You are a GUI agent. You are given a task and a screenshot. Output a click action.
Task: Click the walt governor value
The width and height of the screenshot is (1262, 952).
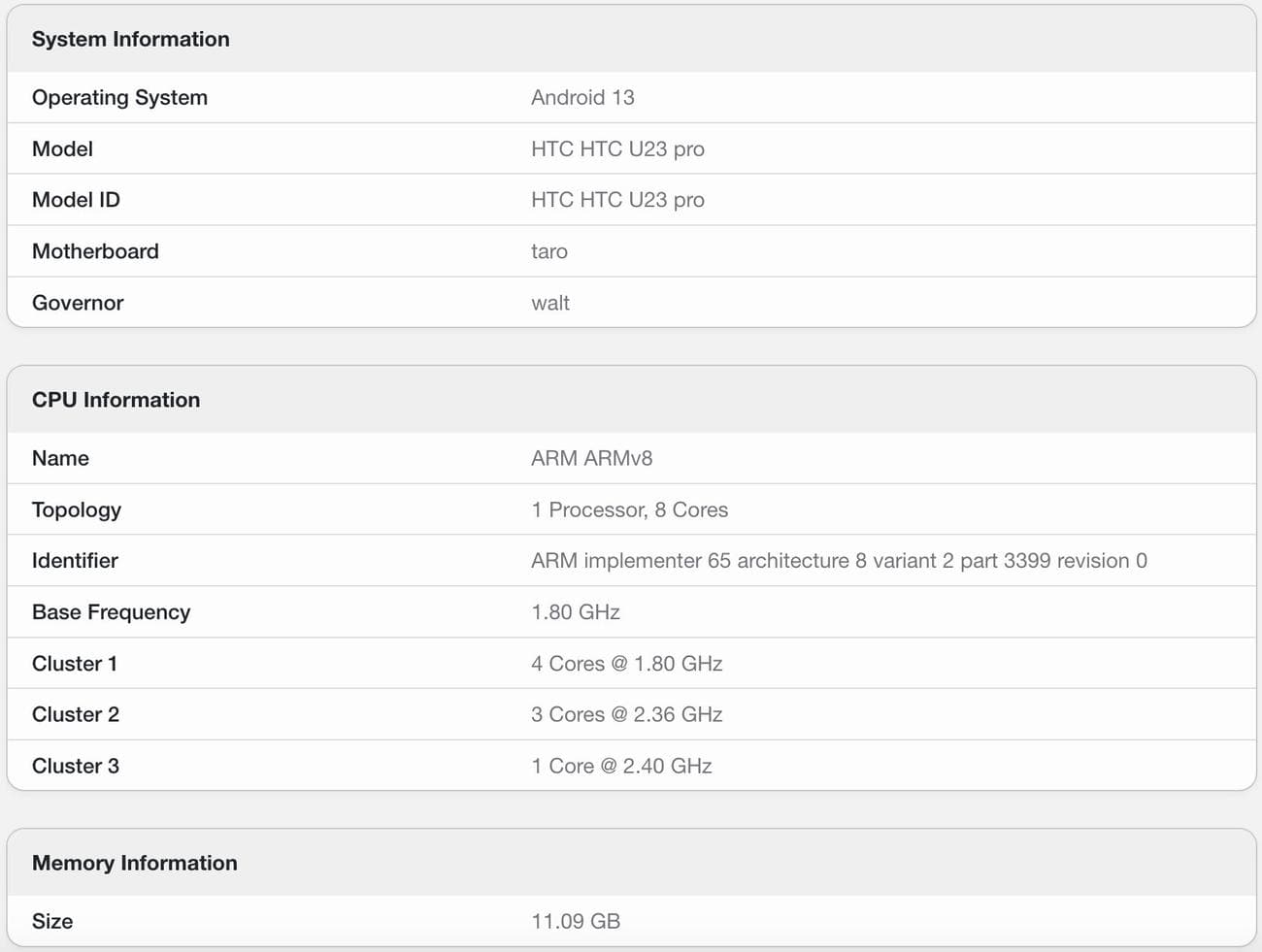click(x=550, y=303)
